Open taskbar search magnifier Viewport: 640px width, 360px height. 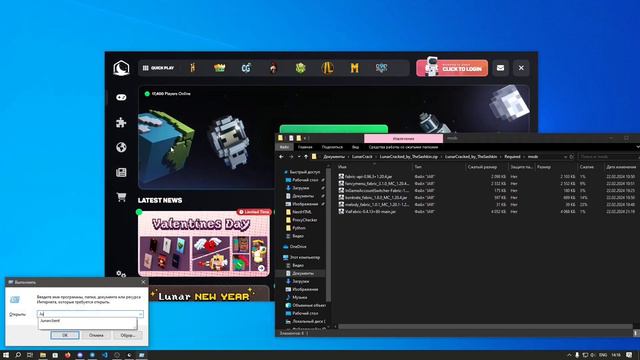coord(18,355)
